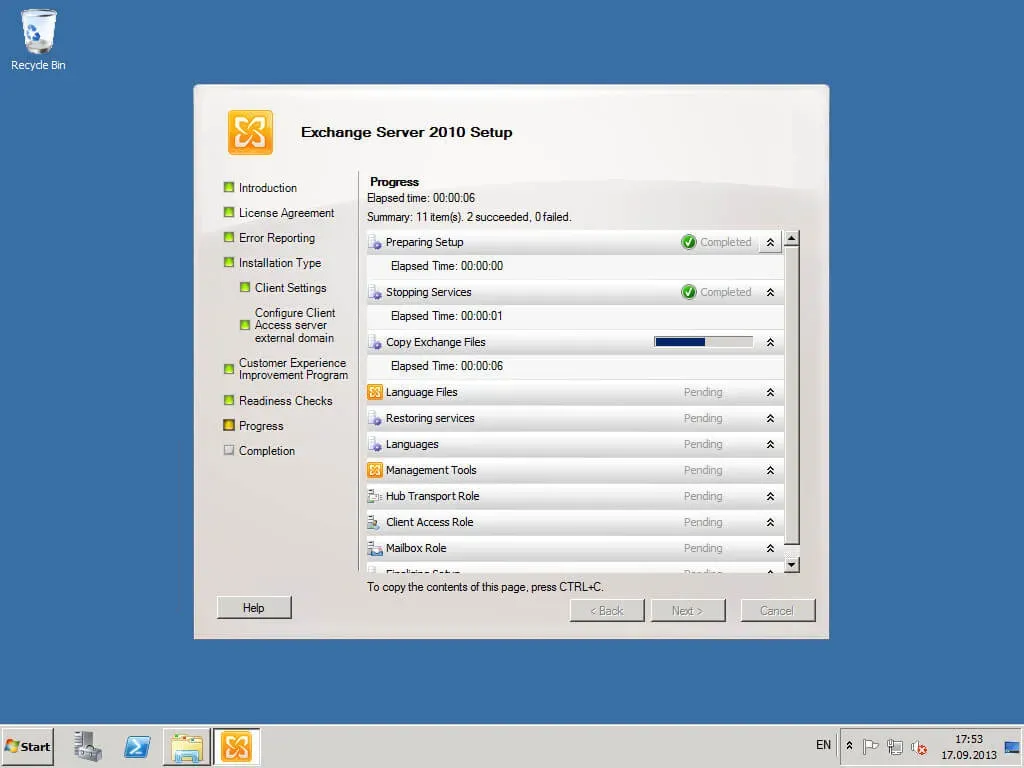Screen dimensions: 1024x768
Task: Toggle the Client Access Role chevron
Action: 771,522
